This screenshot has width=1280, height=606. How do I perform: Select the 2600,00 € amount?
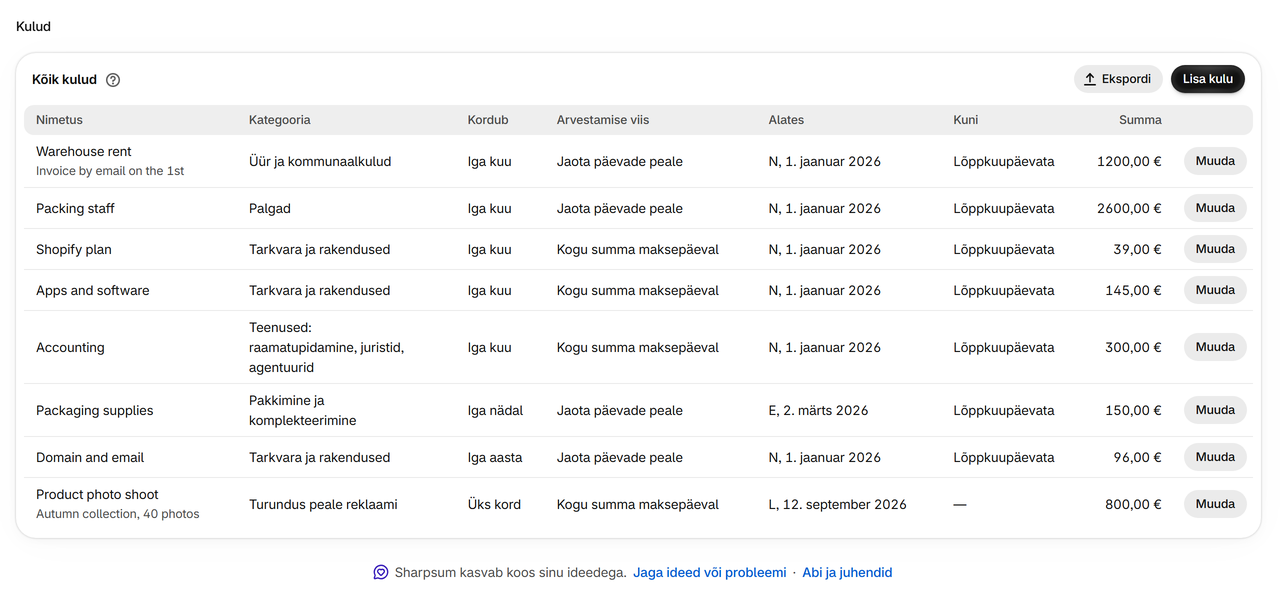point(1129,208)
